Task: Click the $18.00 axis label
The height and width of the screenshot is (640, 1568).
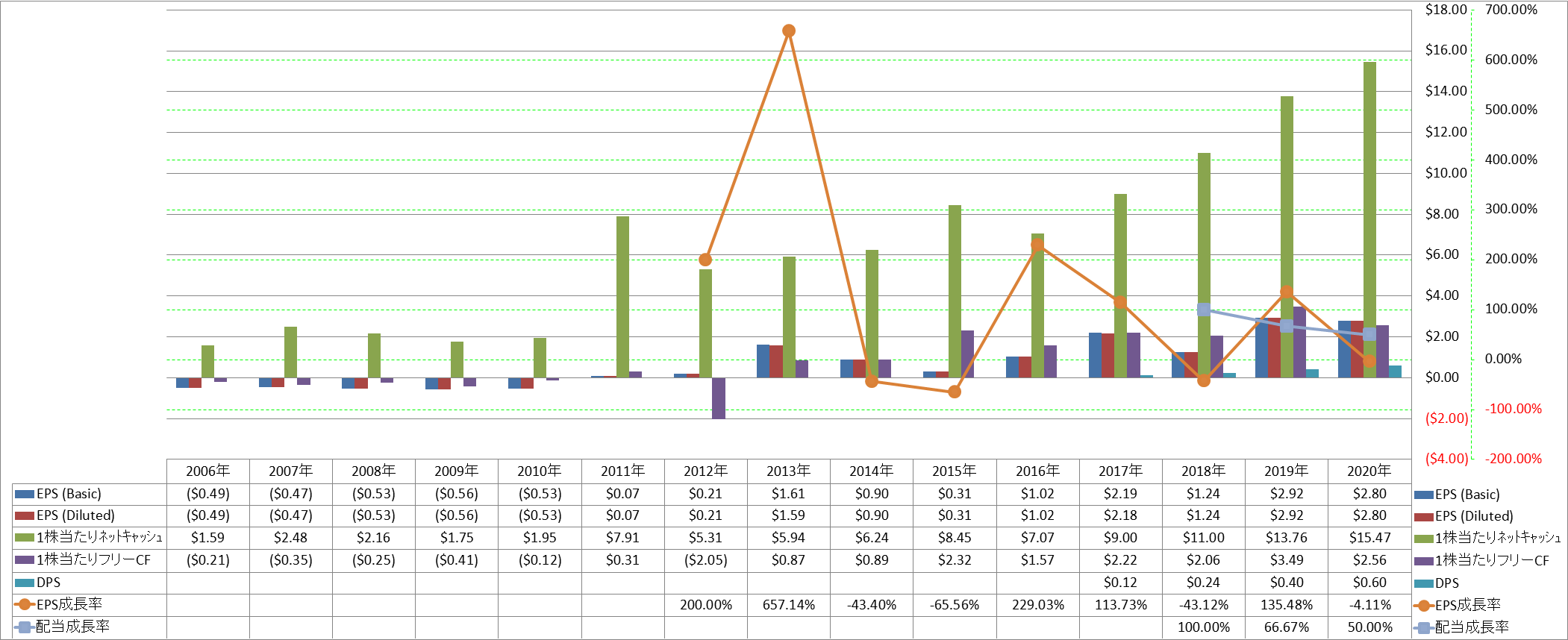Action: pos(1446,10)
